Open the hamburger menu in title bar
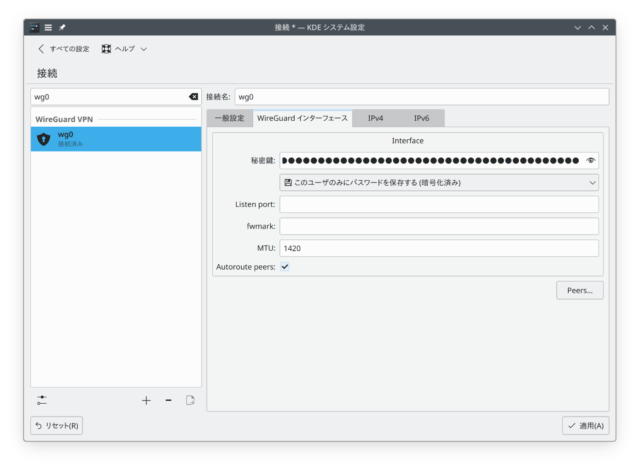 click(x=48, y=27)
